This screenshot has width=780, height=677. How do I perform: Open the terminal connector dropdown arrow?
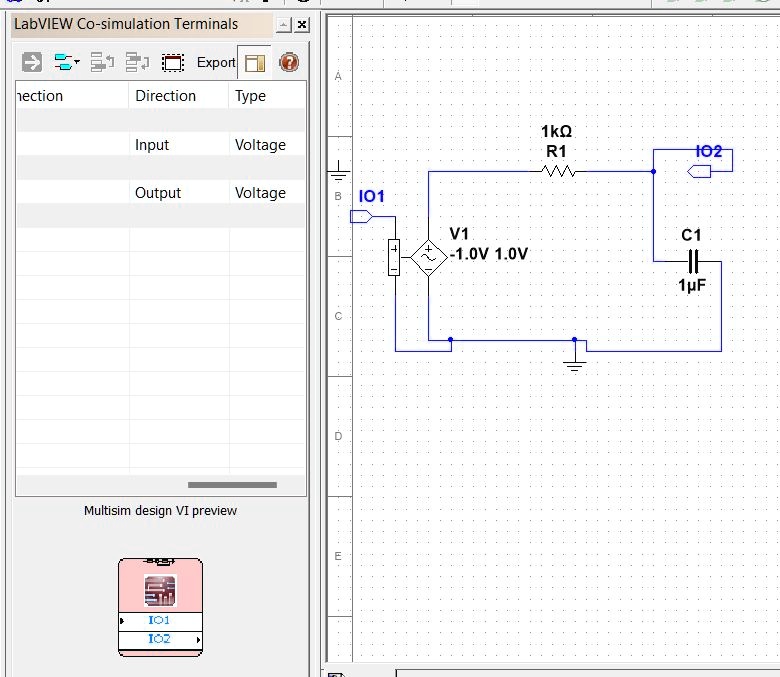pyautogui.click(x=77, y=63)
